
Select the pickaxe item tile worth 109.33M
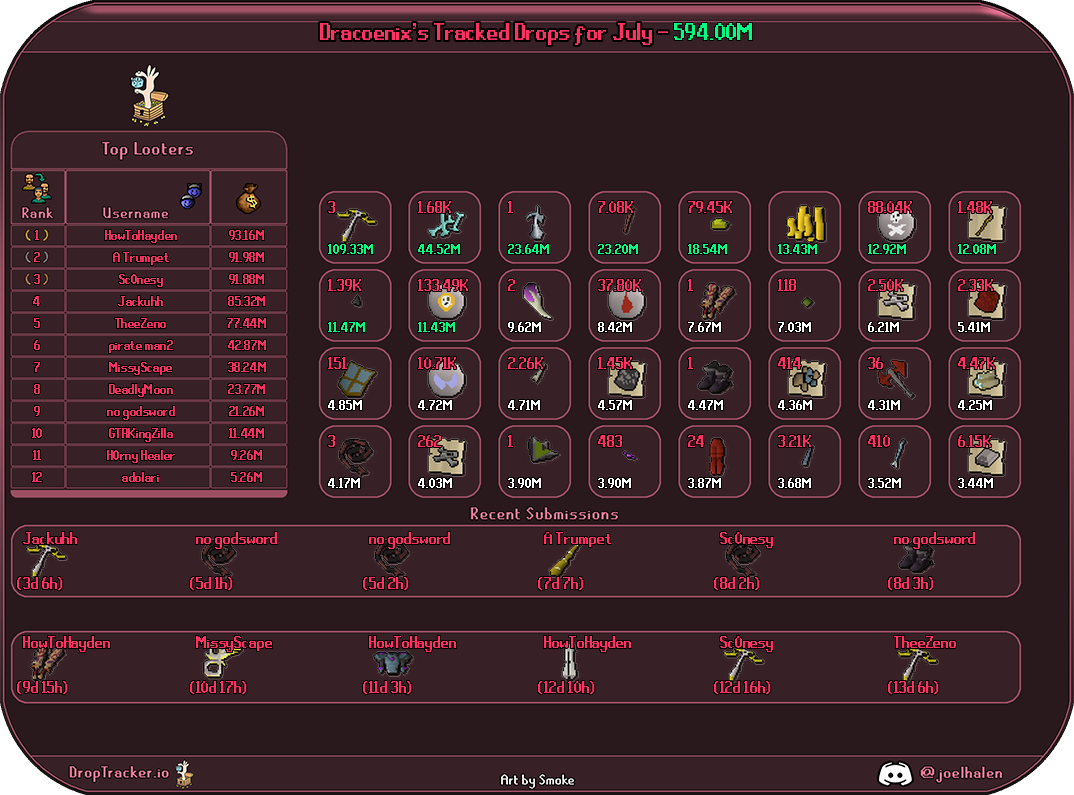pos(355,227)
